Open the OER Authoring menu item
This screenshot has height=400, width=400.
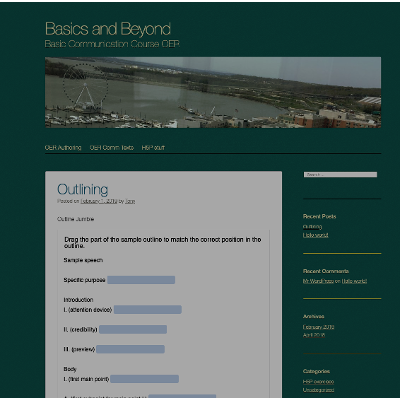tap(63, 148)
